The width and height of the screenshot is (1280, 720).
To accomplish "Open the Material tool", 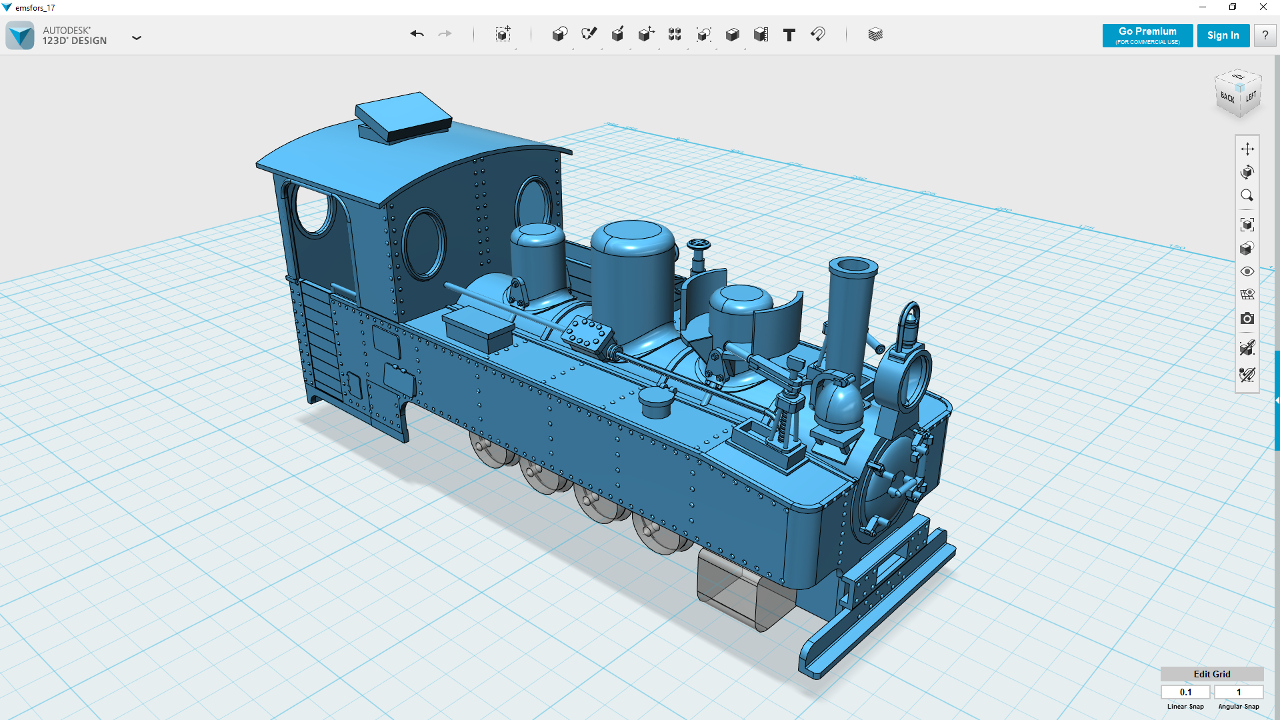I will [x=876, y=34].
